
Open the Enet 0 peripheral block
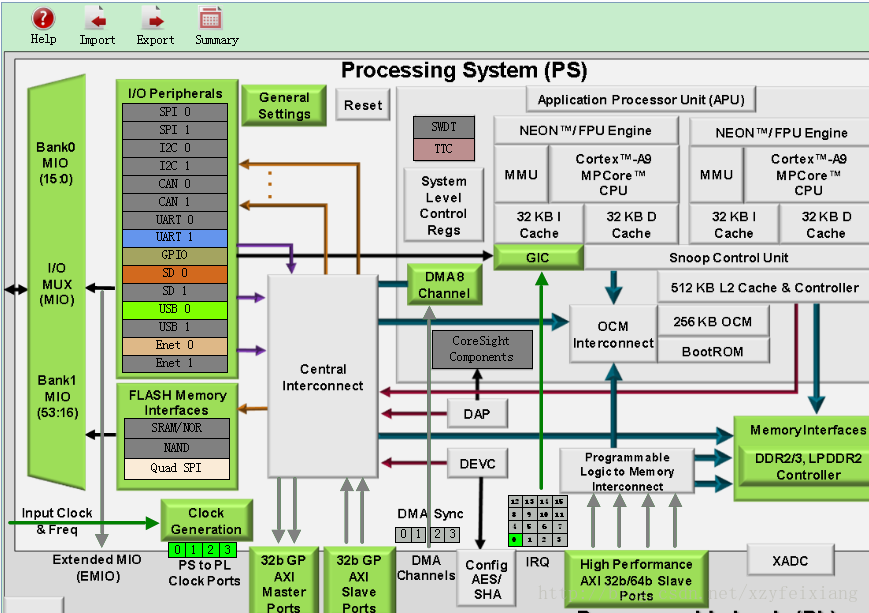[175, 345]
